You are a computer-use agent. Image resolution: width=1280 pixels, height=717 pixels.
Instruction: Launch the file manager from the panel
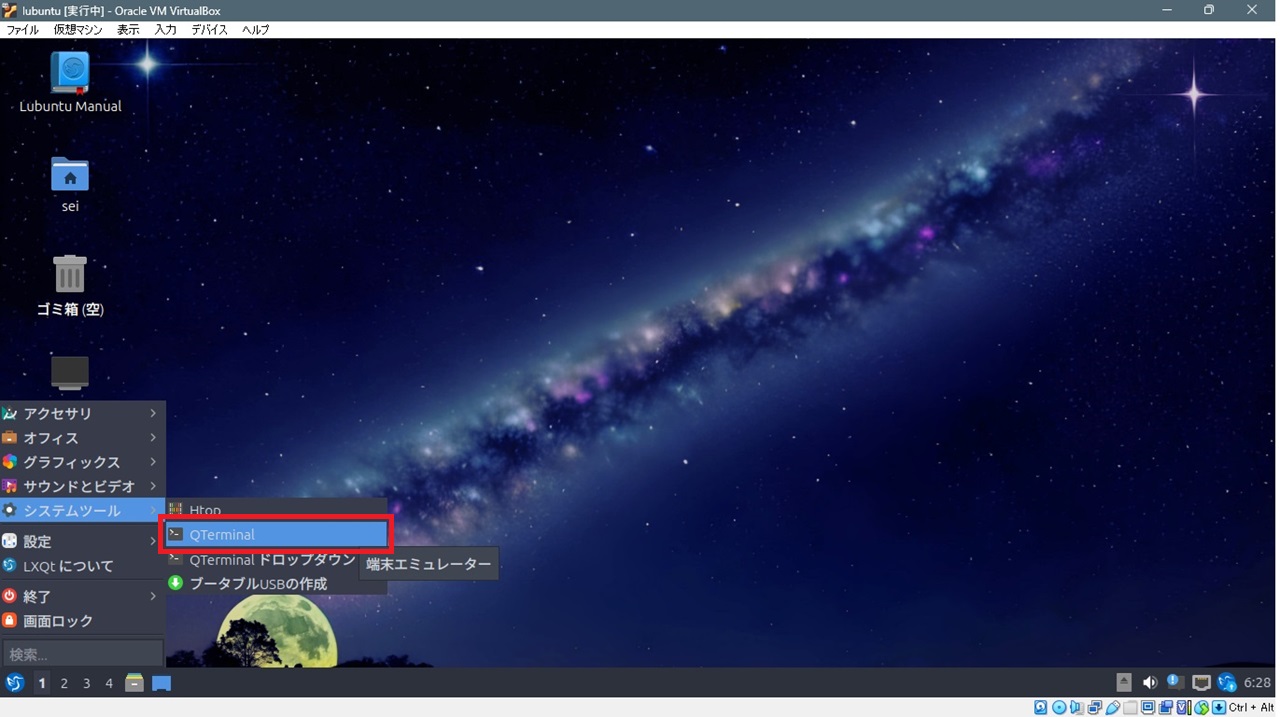(x=134, y=683)
